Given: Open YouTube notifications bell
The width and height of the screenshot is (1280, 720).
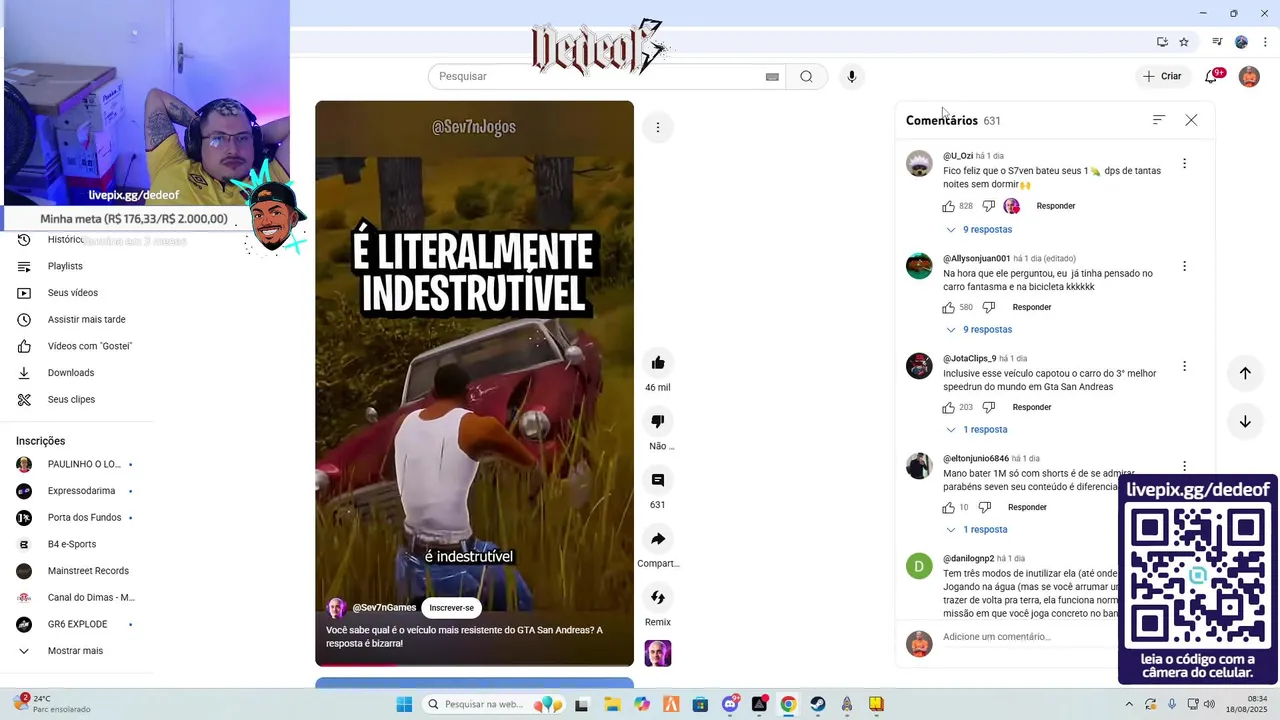Looking at the screenshot, I should coord(1211,76).
